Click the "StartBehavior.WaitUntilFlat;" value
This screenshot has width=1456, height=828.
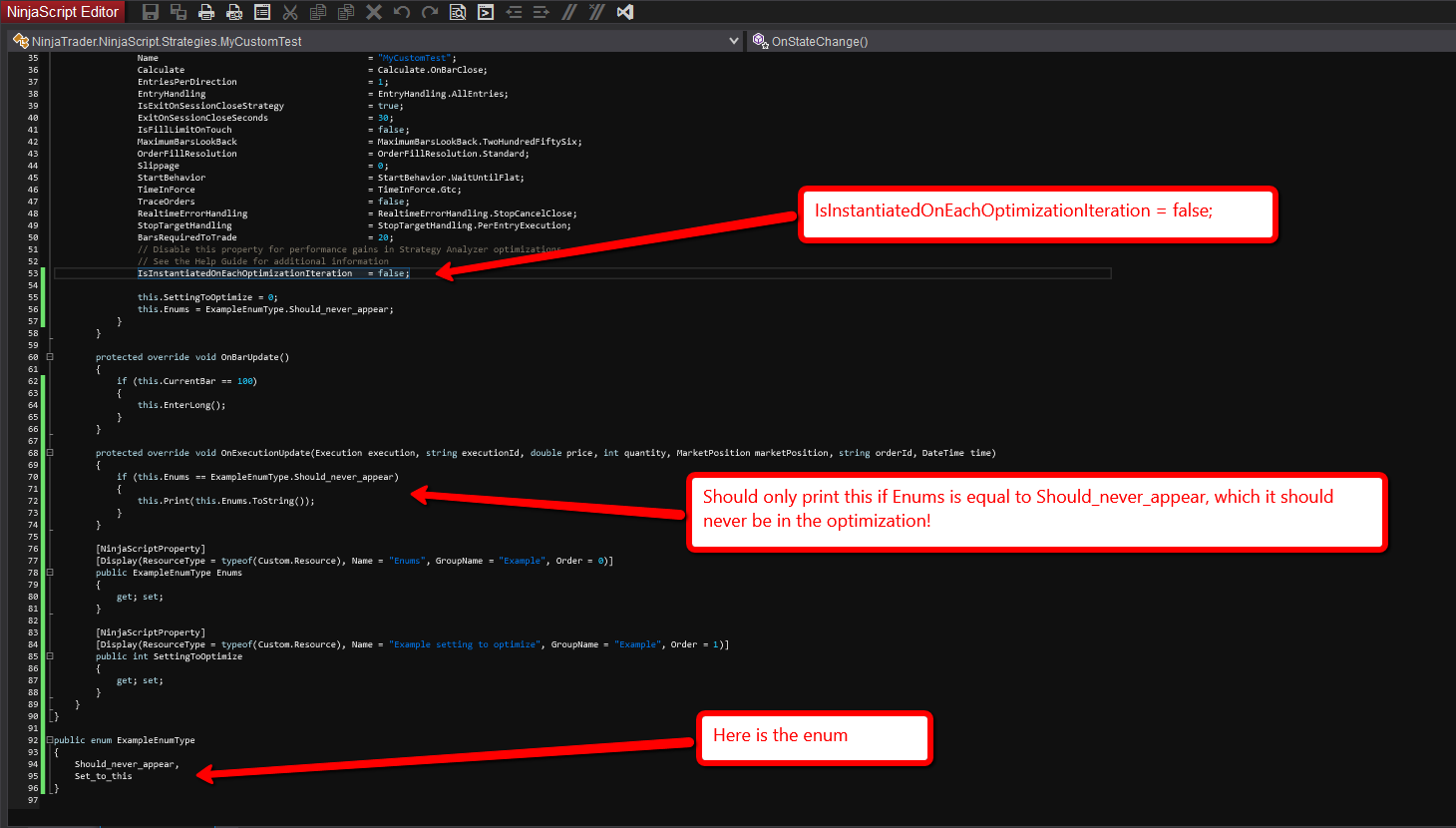coord(451,178)
